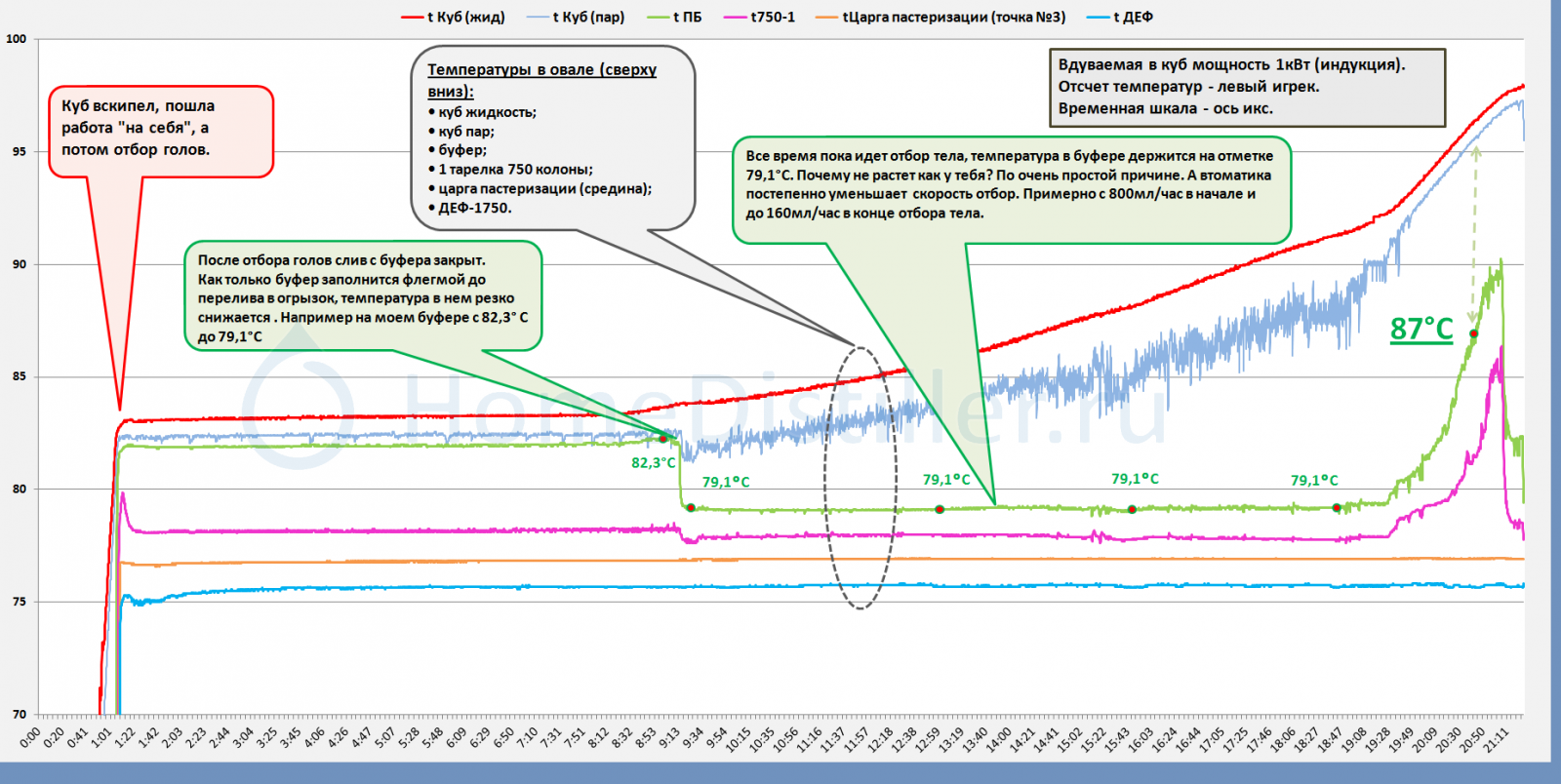Click the '2:03' time axis label
Image resolution: width=1561 pixels, height=784 pixels.
click(x=172, y=737)
